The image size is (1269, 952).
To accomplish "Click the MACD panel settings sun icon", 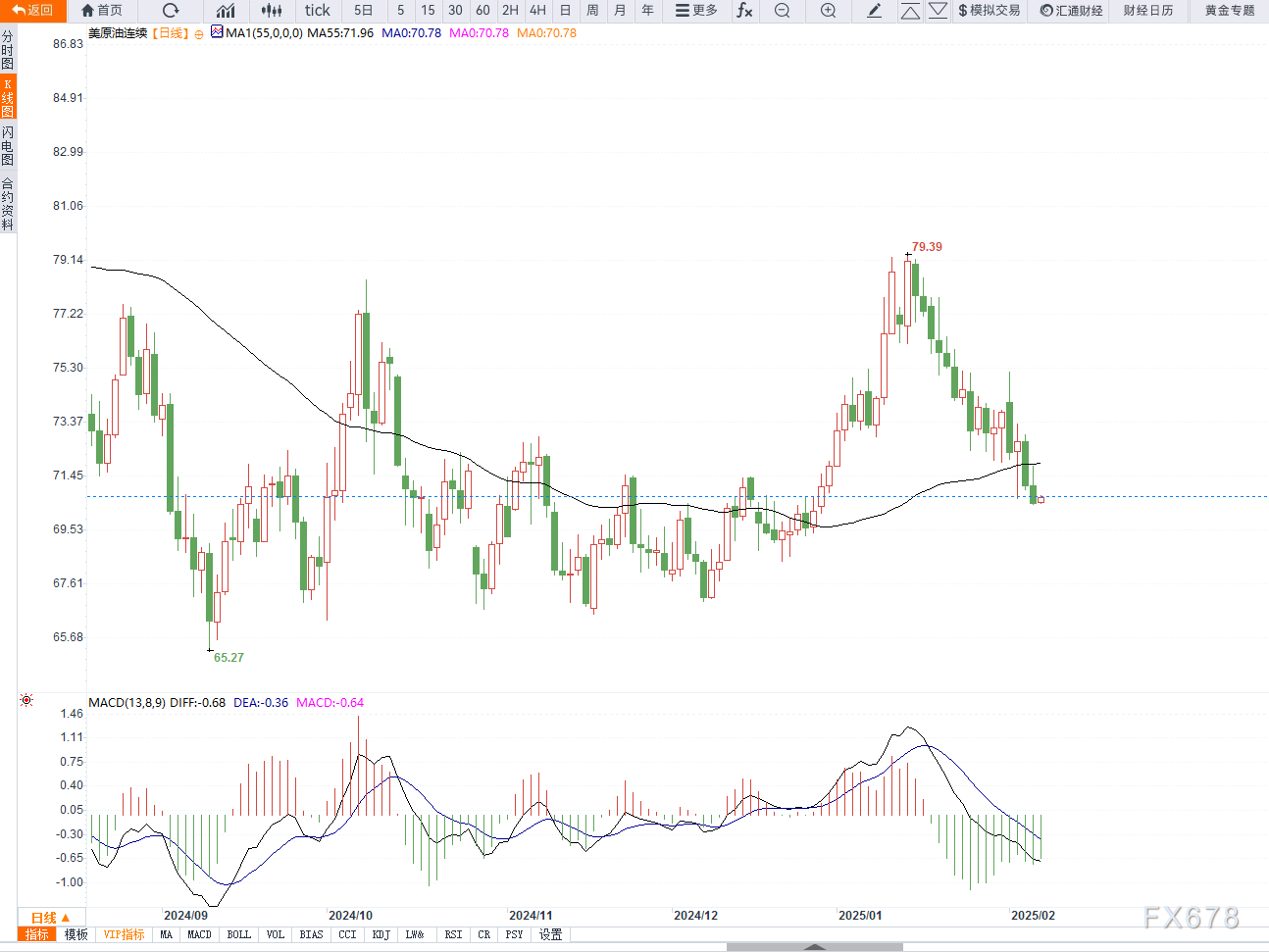I will [26, 700].
